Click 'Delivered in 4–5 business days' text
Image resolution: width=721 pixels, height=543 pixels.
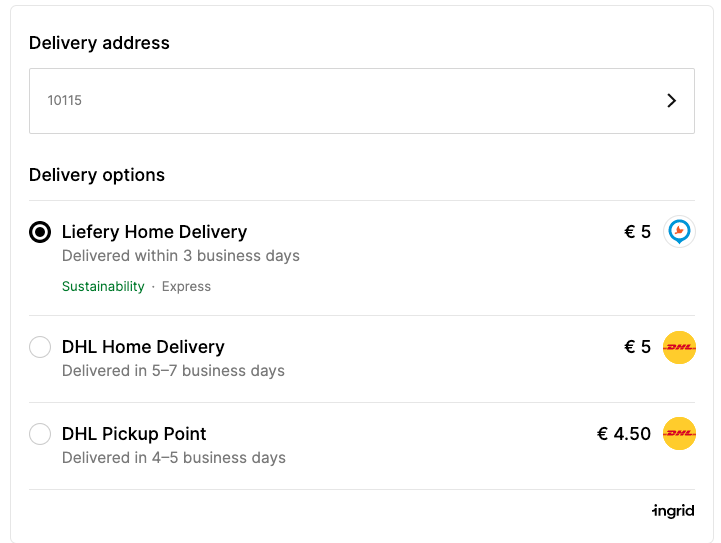174,457
